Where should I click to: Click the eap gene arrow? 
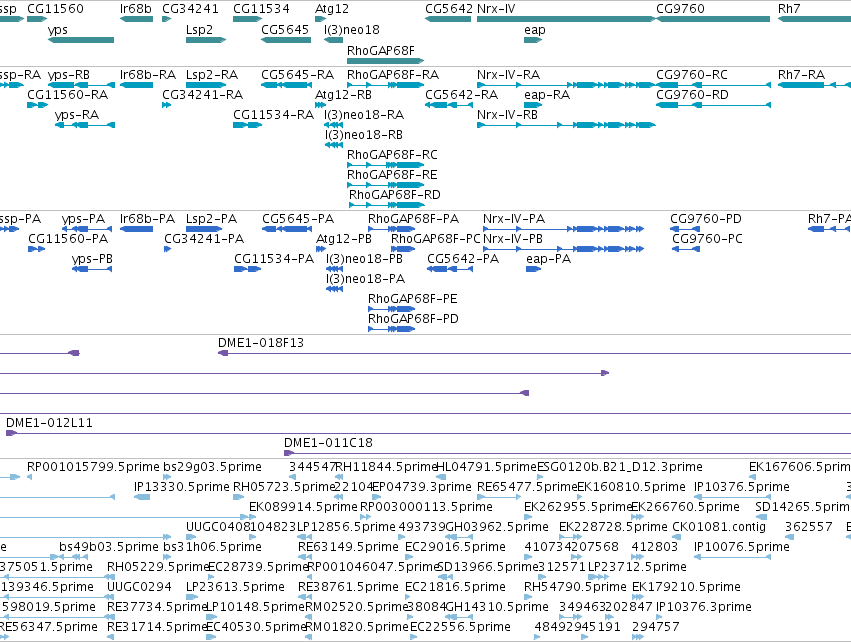533,40
